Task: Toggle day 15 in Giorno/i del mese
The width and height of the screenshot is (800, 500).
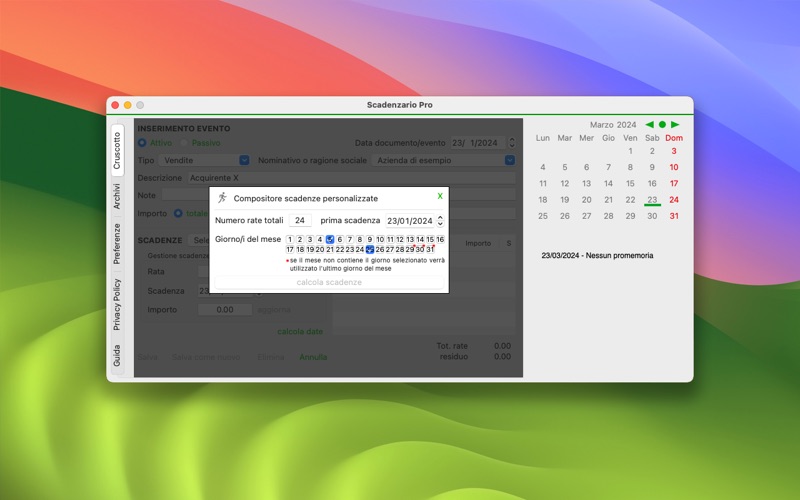Action: 430,239
